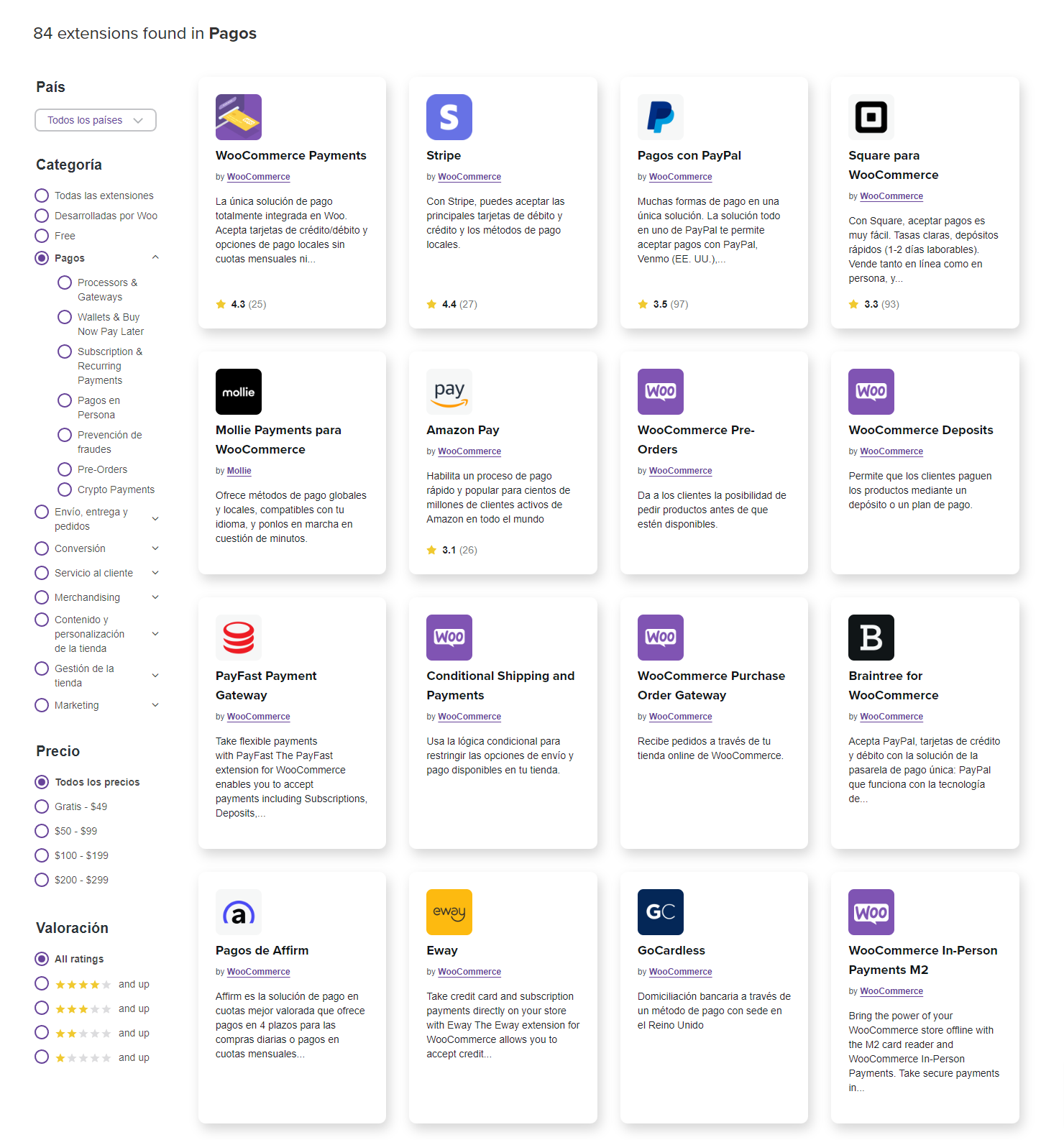The height and width of the screenshot is (1140, 1064).
Task: Select Todas las extensiones category
Action: tap(42, 196)
